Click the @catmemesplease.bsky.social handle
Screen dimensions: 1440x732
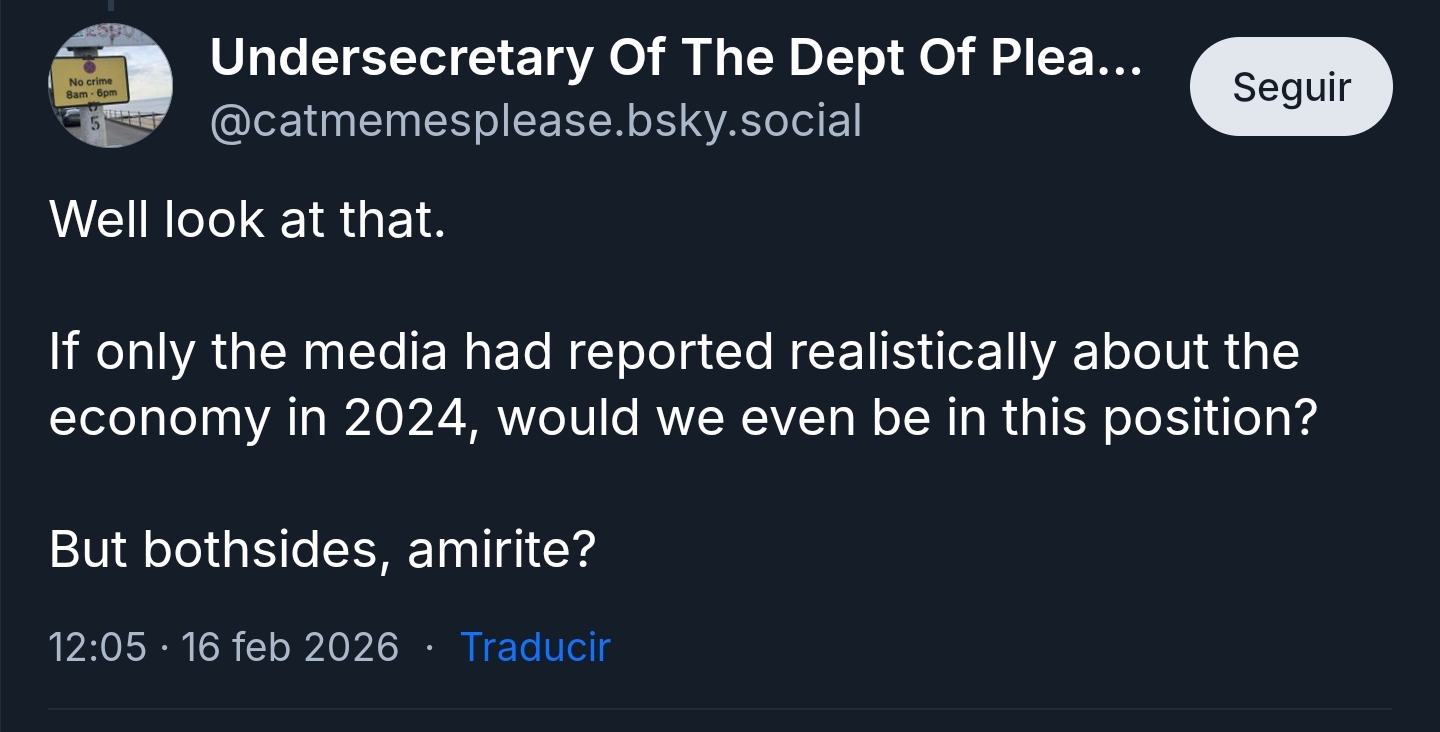[x=535, y=122]
